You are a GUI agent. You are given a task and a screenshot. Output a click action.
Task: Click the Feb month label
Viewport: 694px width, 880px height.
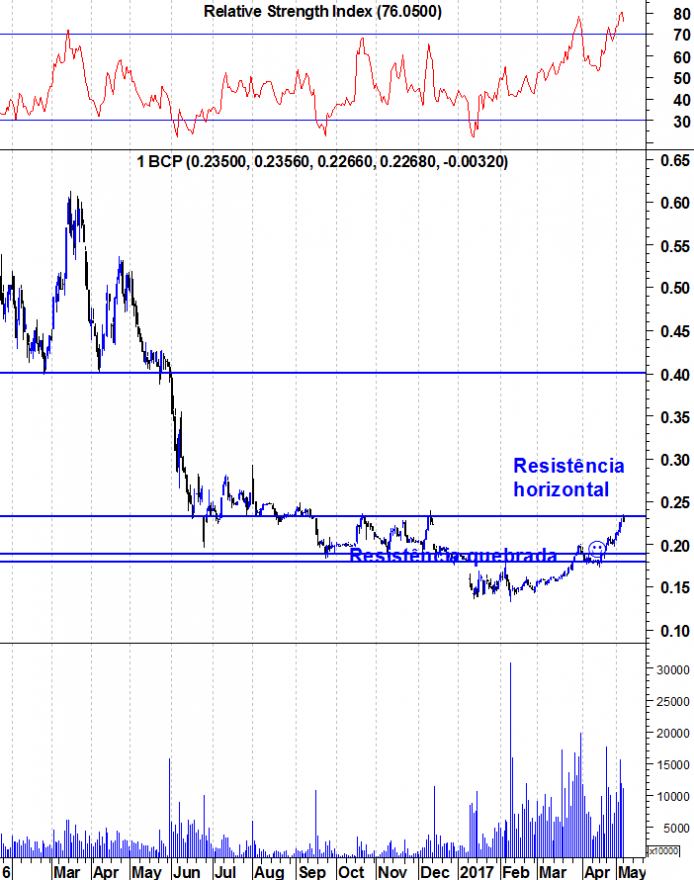516,872
